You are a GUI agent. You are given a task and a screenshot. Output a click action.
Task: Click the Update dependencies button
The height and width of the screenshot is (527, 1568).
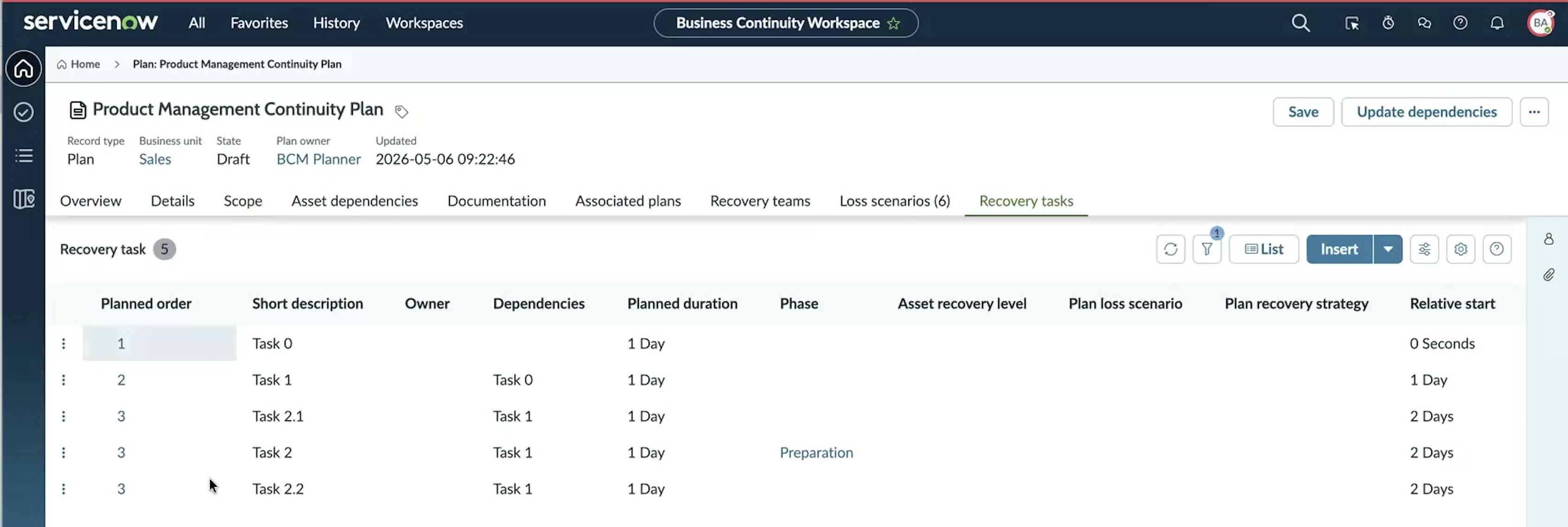[x=1426, y=112]
